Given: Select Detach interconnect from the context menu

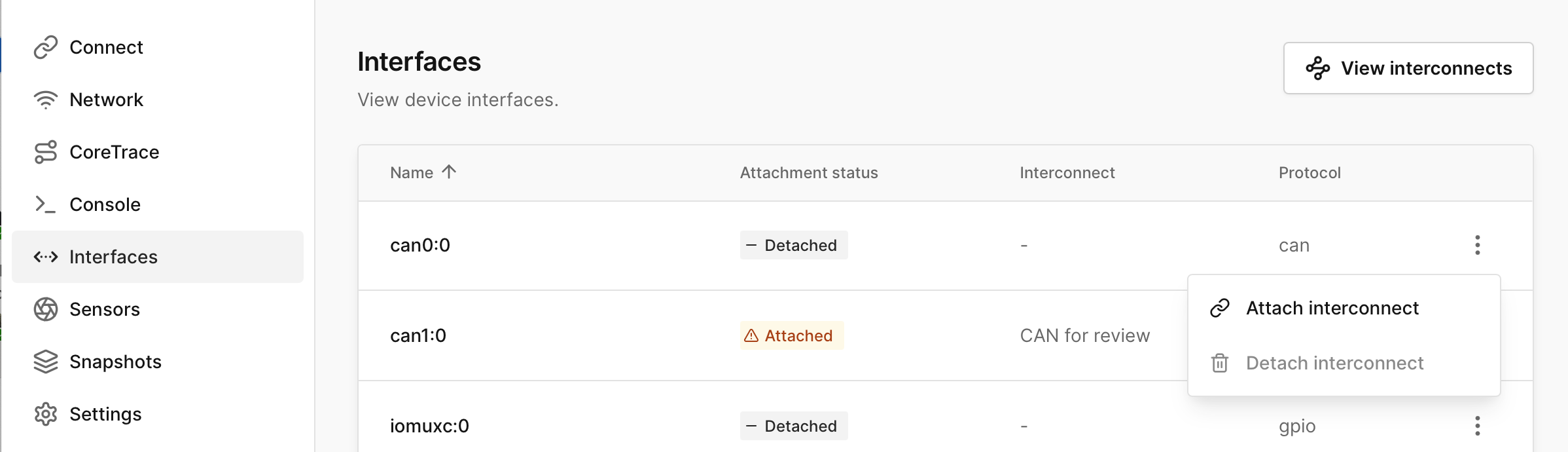Looking at the screenshot, I should (x=1334, y=363).
